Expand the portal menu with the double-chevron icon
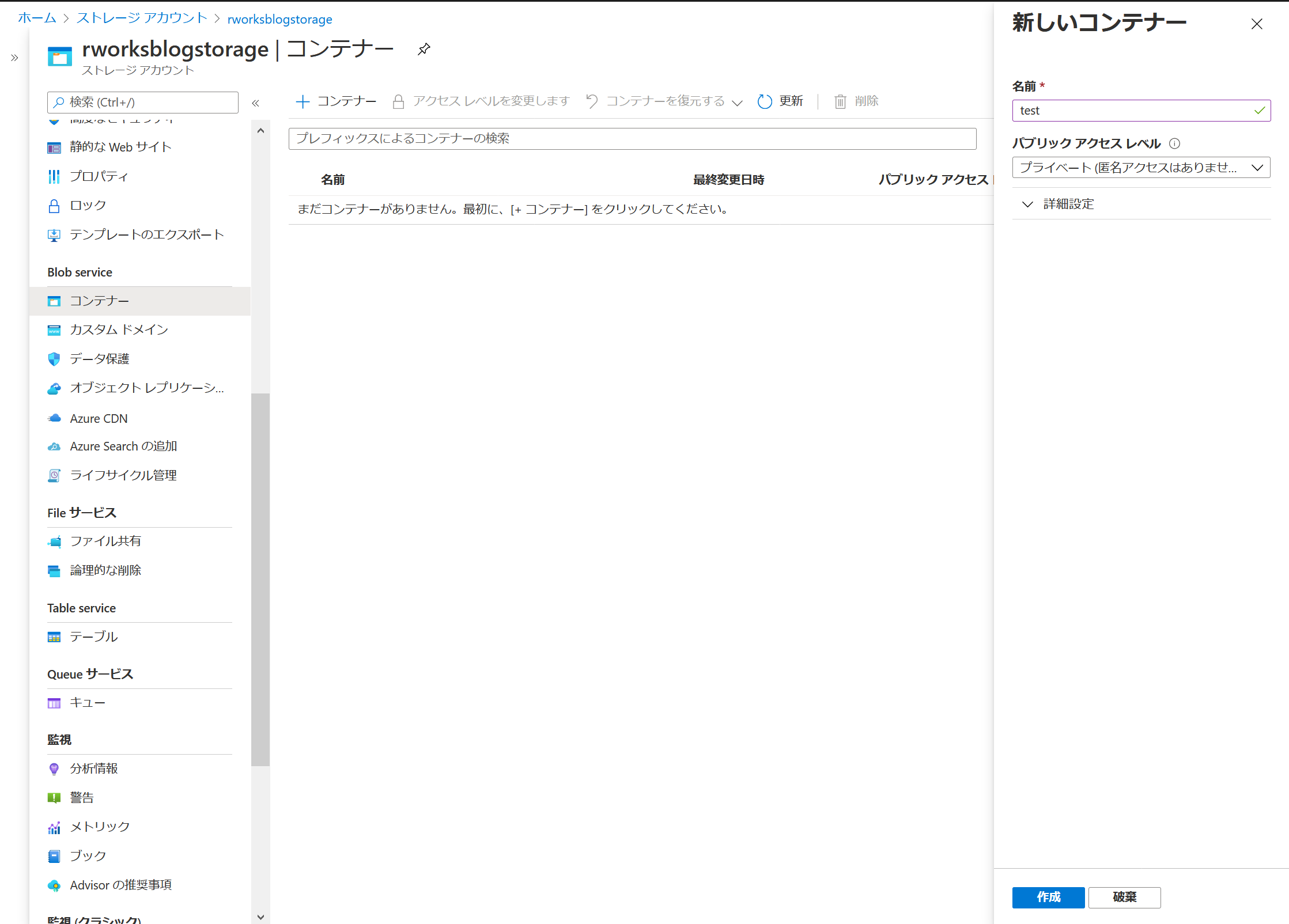This screenshot has width=1289, height=924. 14,58
